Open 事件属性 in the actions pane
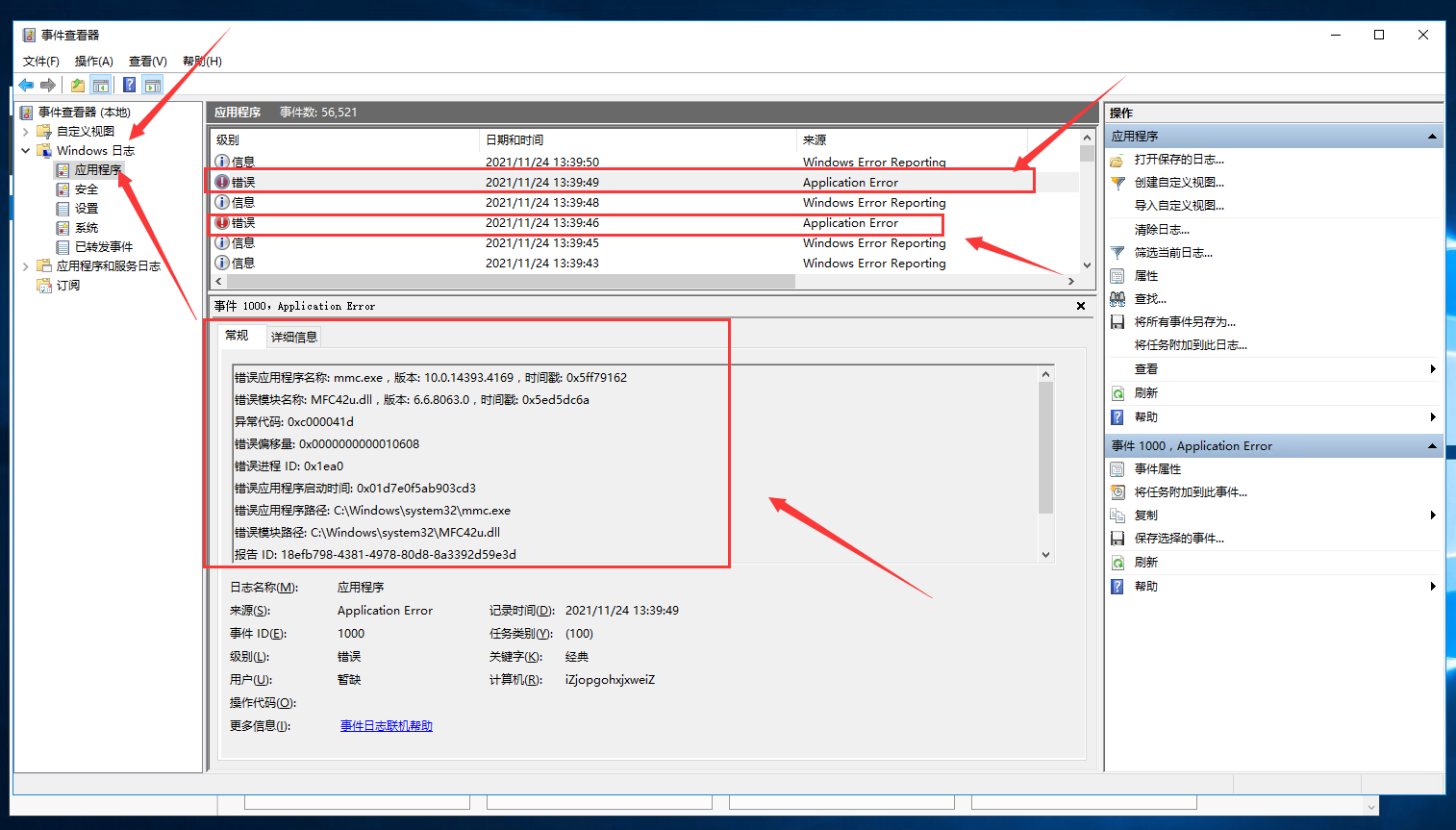The image size is (1456, 830). (x=1157, y=469)
